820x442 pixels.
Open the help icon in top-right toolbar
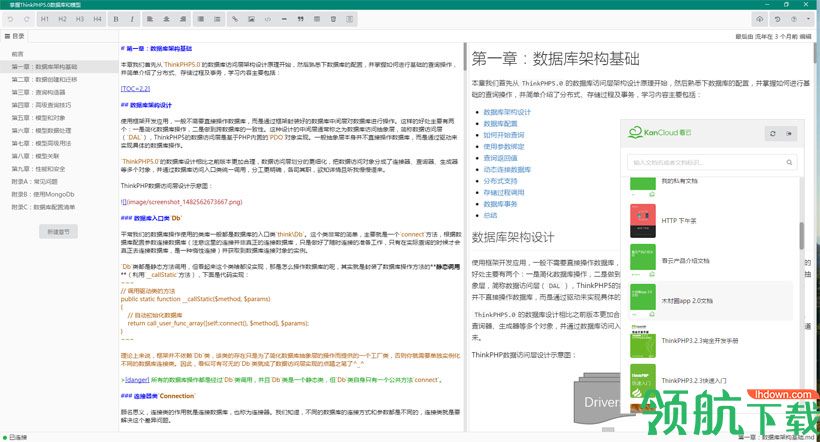pos(794,19)
